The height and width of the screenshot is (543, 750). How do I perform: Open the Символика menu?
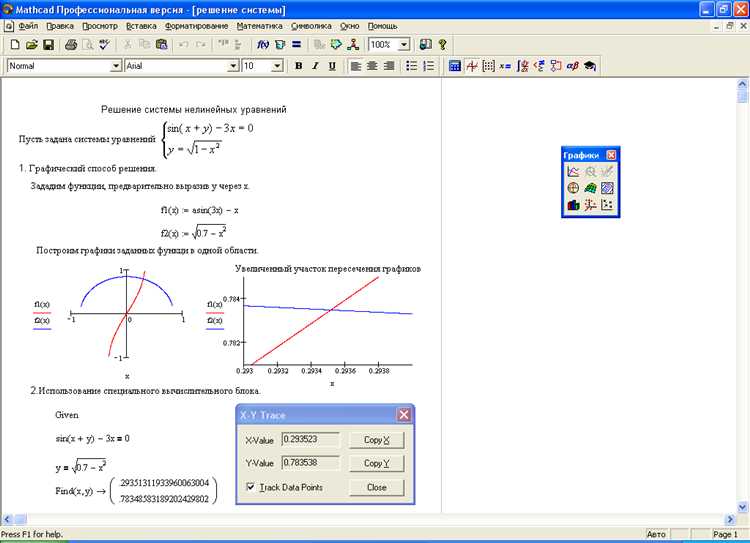(311, 26)
